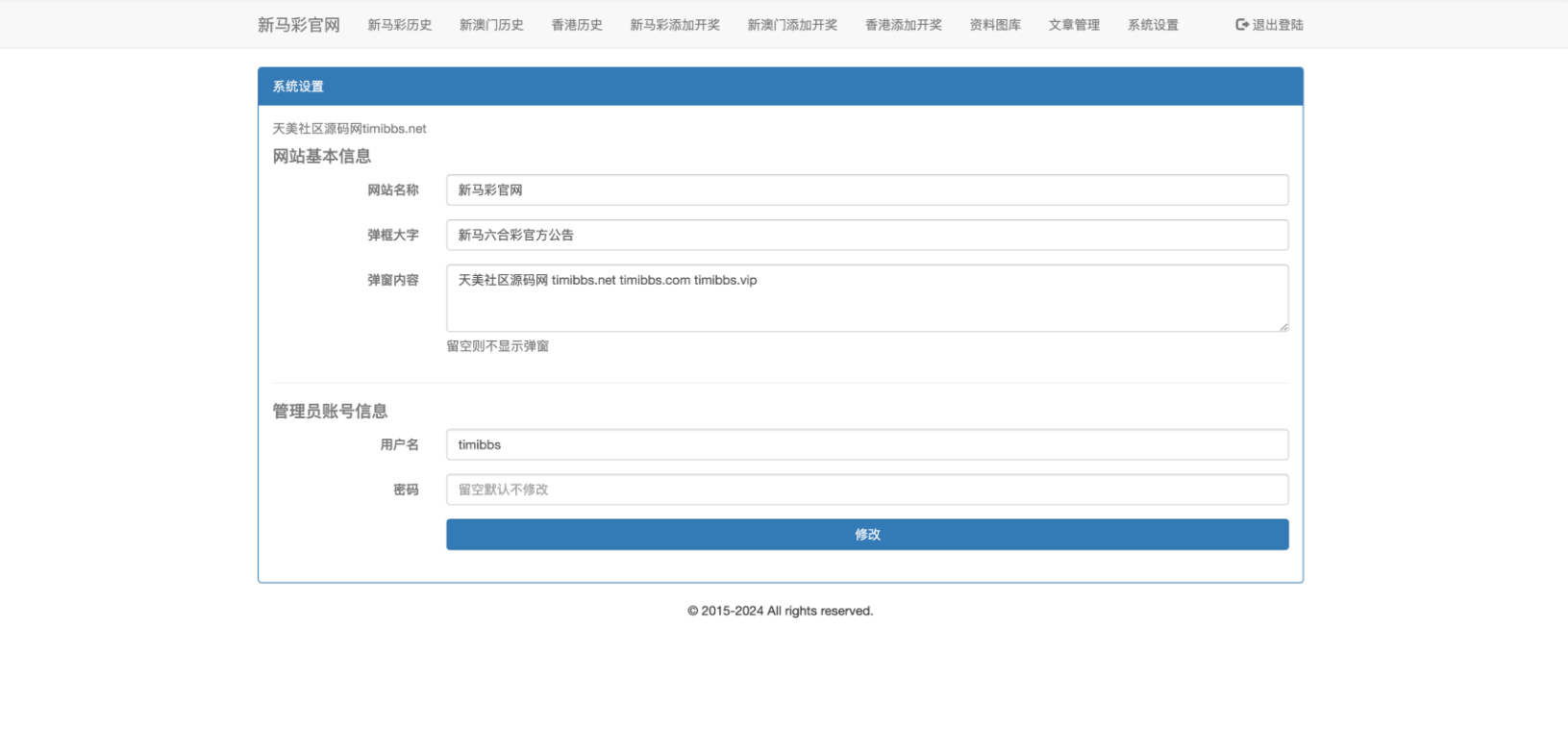Open 文章管理 section

1074,25
